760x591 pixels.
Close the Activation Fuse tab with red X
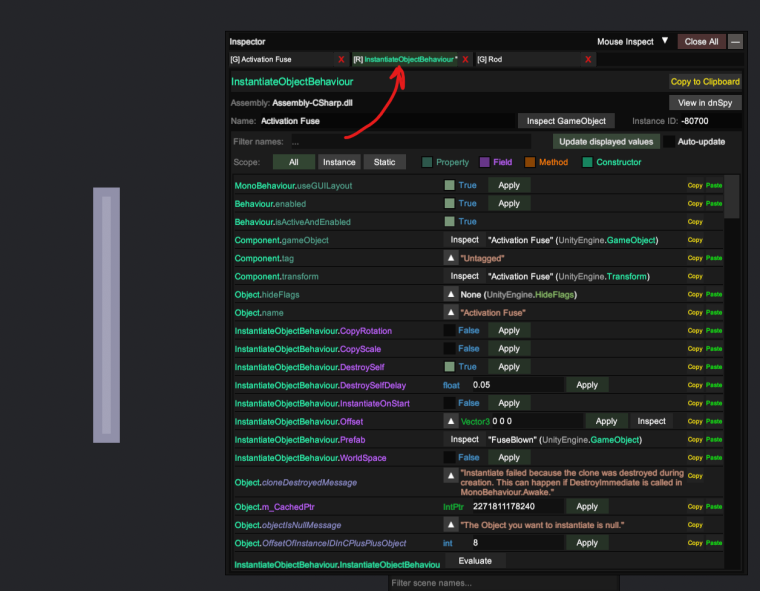(x=341, y=60)
